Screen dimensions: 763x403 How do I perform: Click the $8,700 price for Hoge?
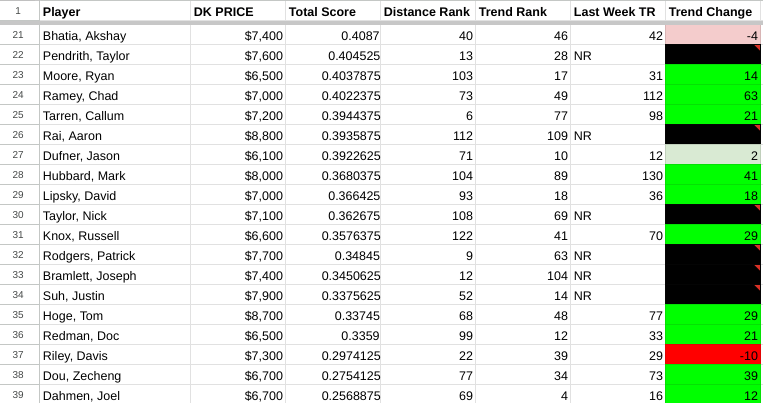tap(237, 315)
